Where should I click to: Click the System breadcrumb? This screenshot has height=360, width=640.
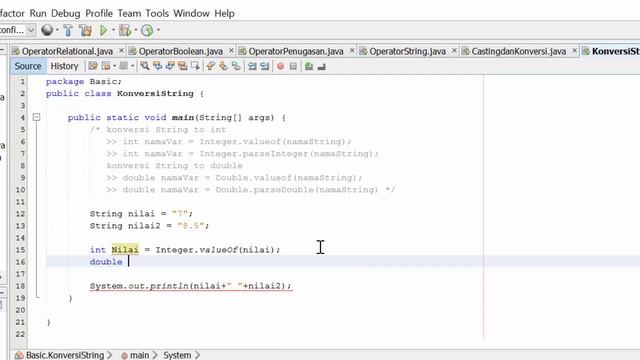pos(177,356)
